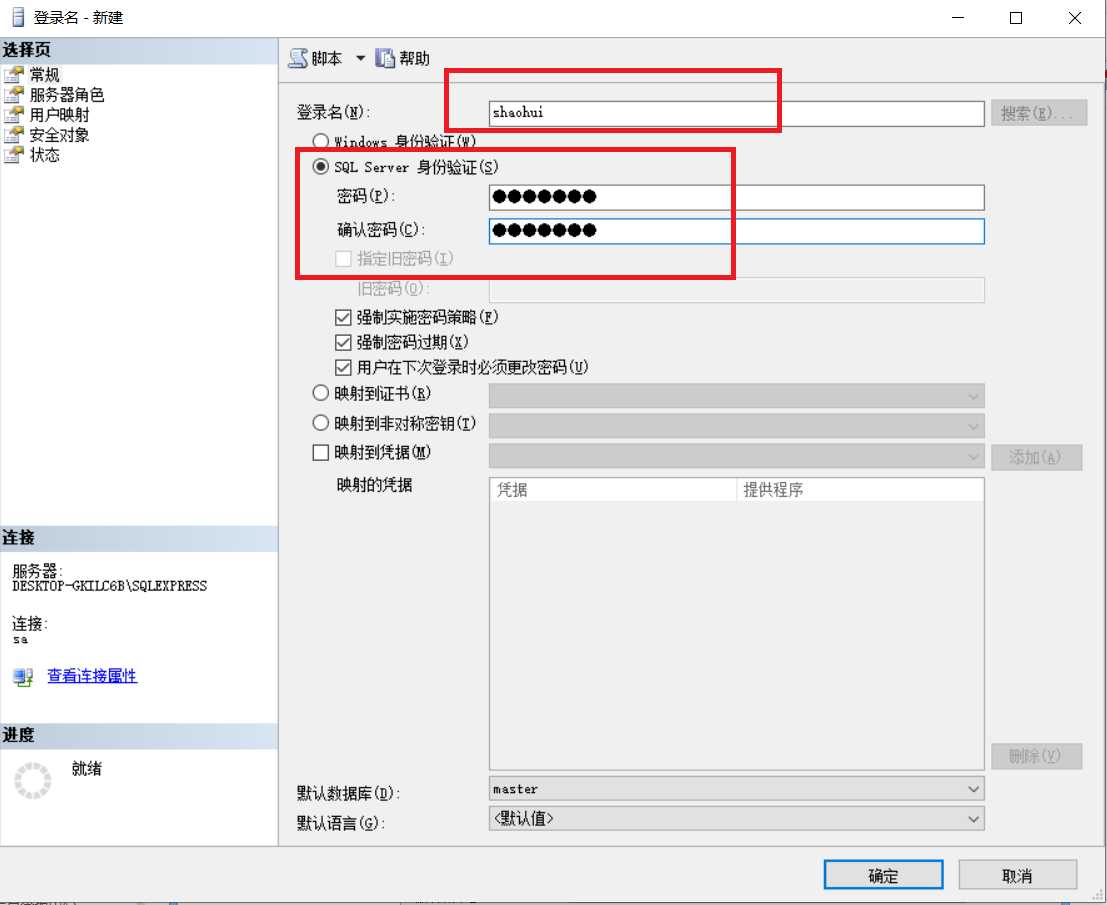
Task: Focus the 登录名 input field
Action: pyautogui.click(x=736, y=113)
